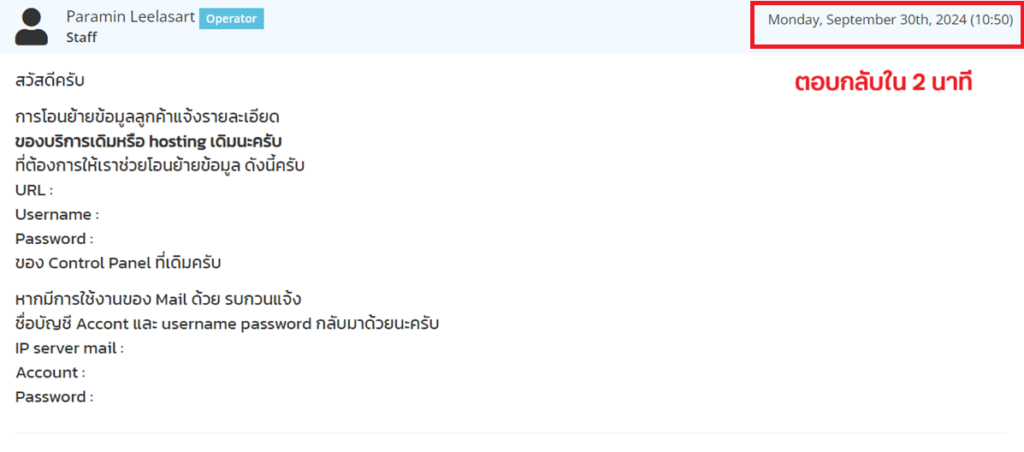Image resolution: width=1024 pixels, height=452 pixels.
Task: Click the Account : line
Action: pos(50,372)
